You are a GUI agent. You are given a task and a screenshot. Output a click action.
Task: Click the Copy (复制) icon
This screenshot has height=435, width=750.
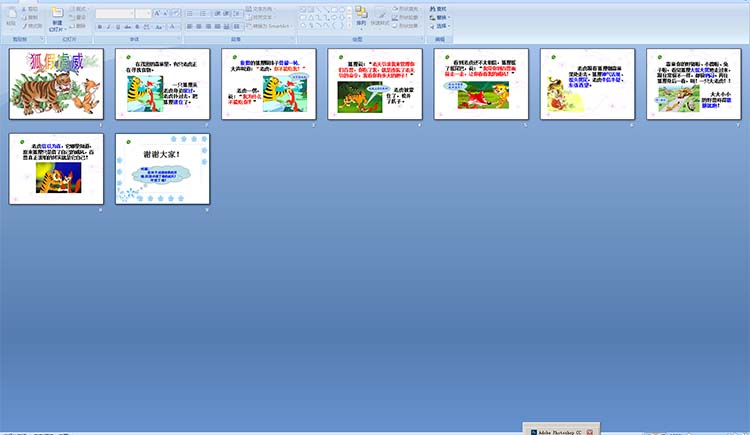pyautogui.click(x=24, y=18)
